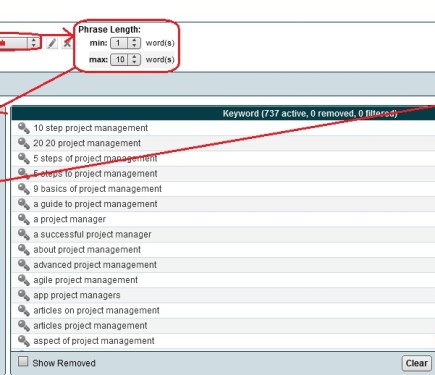Increase the min phrase length stepper
The image size is (435, 375).
coord(134,40)
